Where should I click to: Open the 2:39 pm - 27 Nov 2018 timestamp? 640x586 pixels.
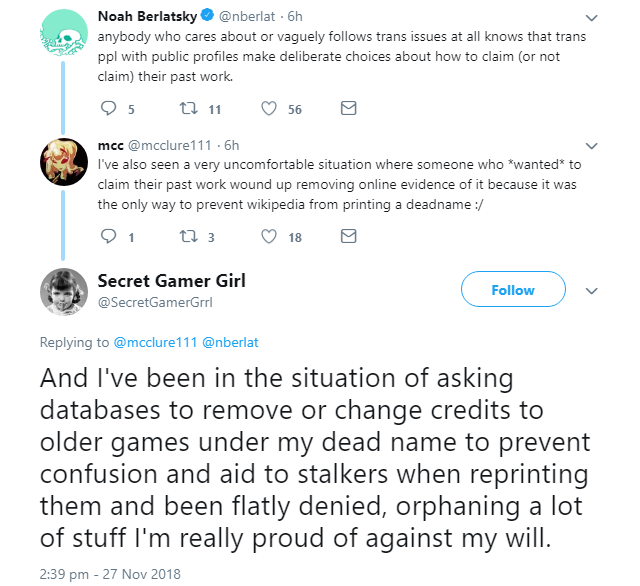click(x=110, y=574)
